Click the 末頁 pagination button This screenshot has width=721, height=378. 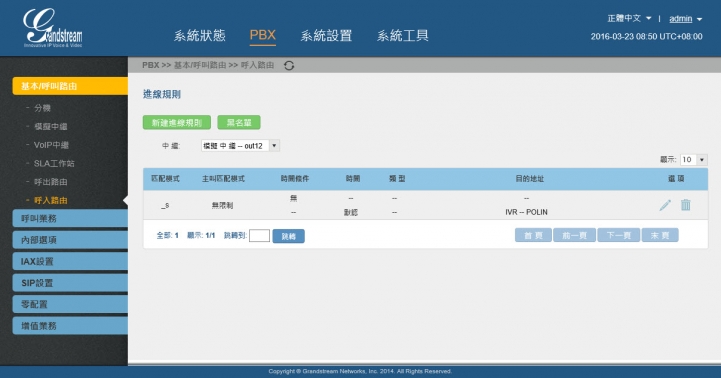(660, 235)
